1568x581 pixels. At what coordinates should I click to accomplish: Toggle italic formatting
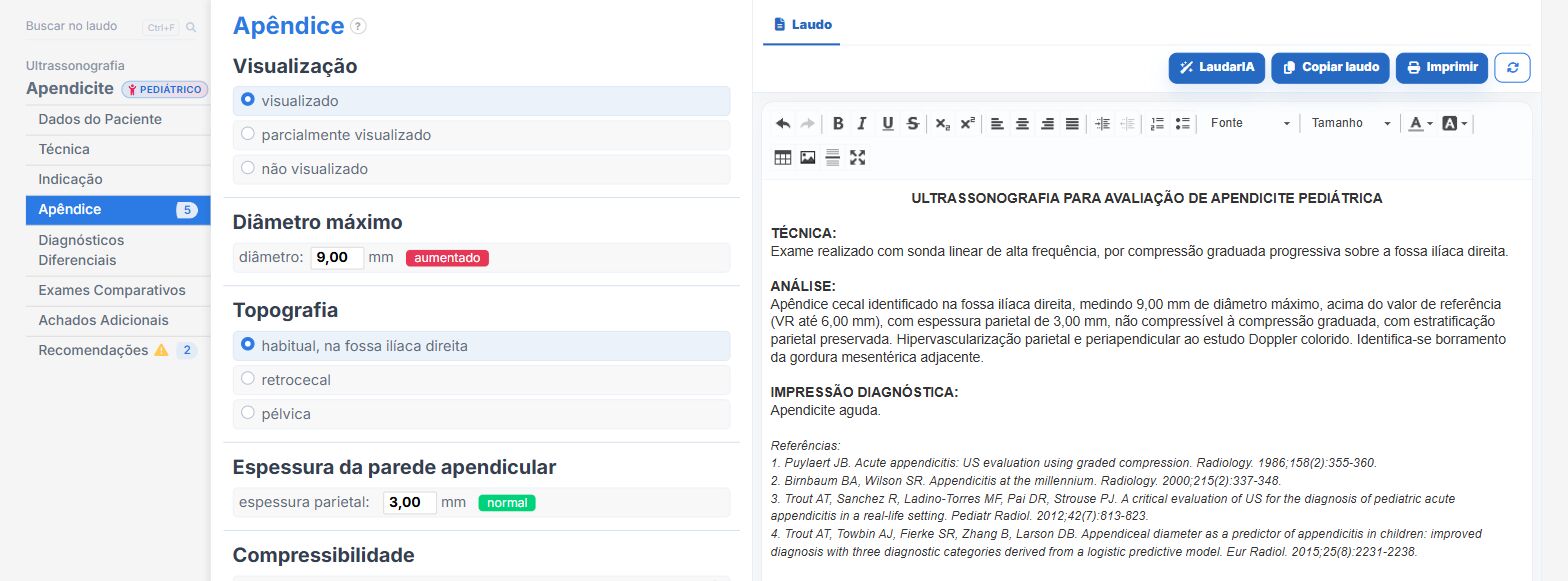[862, 124]
